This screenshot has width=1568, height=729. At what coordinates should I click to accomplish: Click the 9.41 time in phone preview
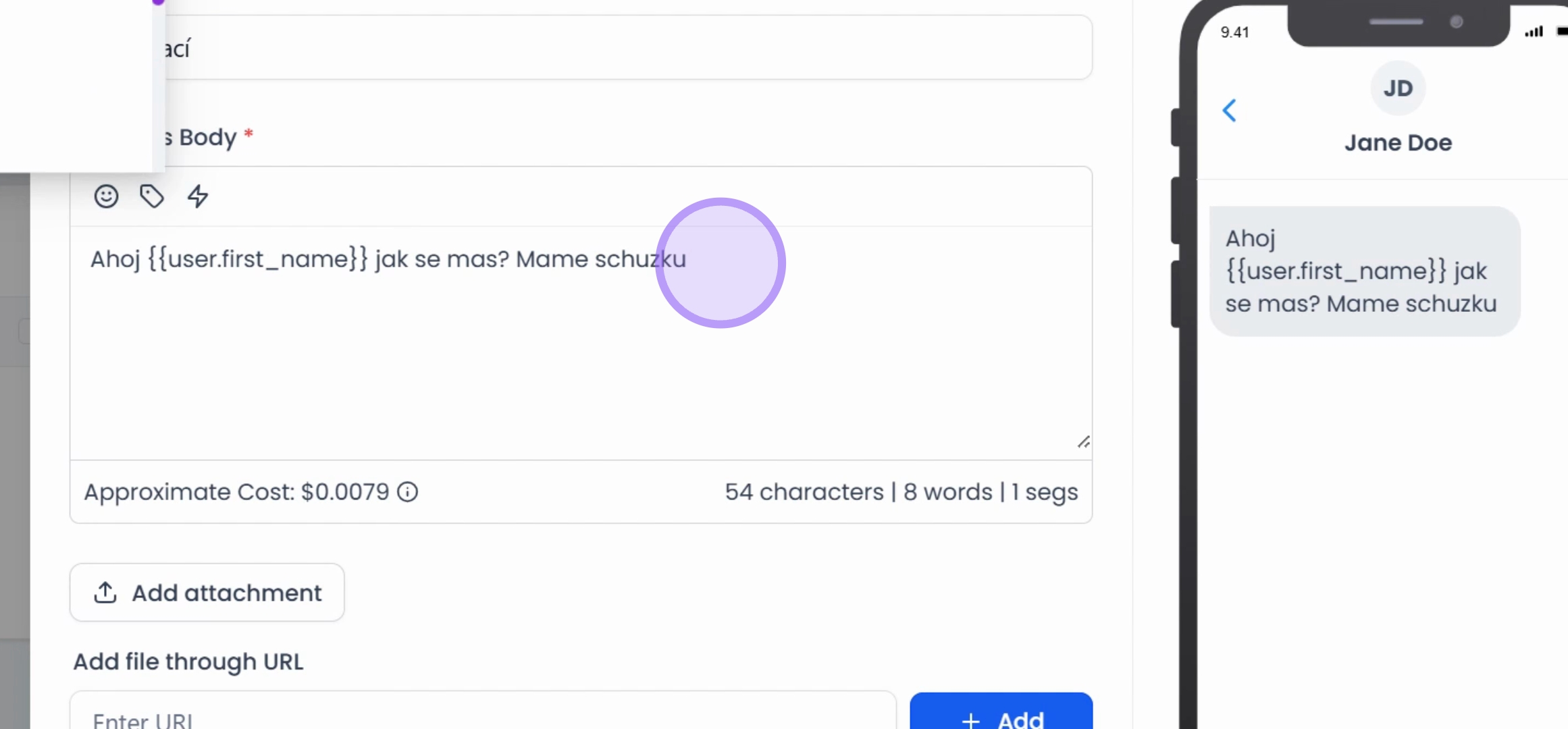(1234, 32)
